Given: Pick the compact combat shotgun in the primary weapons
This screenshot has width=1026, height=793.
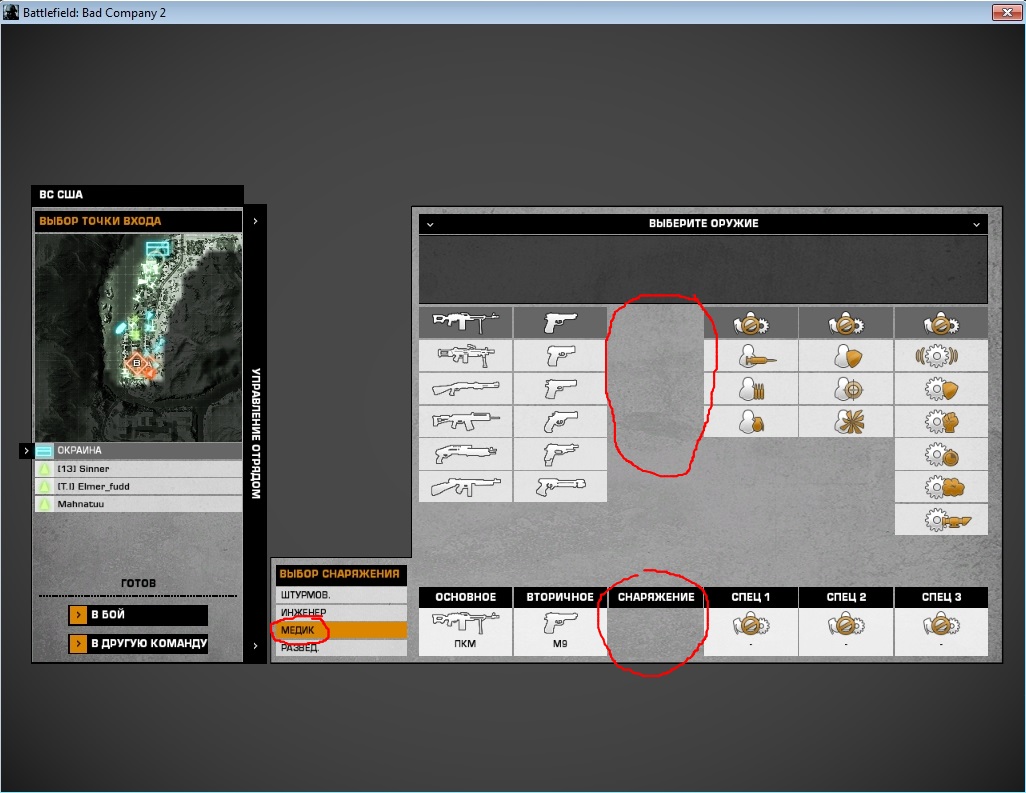Looking at the screenshot, I should tap(465, 453).
